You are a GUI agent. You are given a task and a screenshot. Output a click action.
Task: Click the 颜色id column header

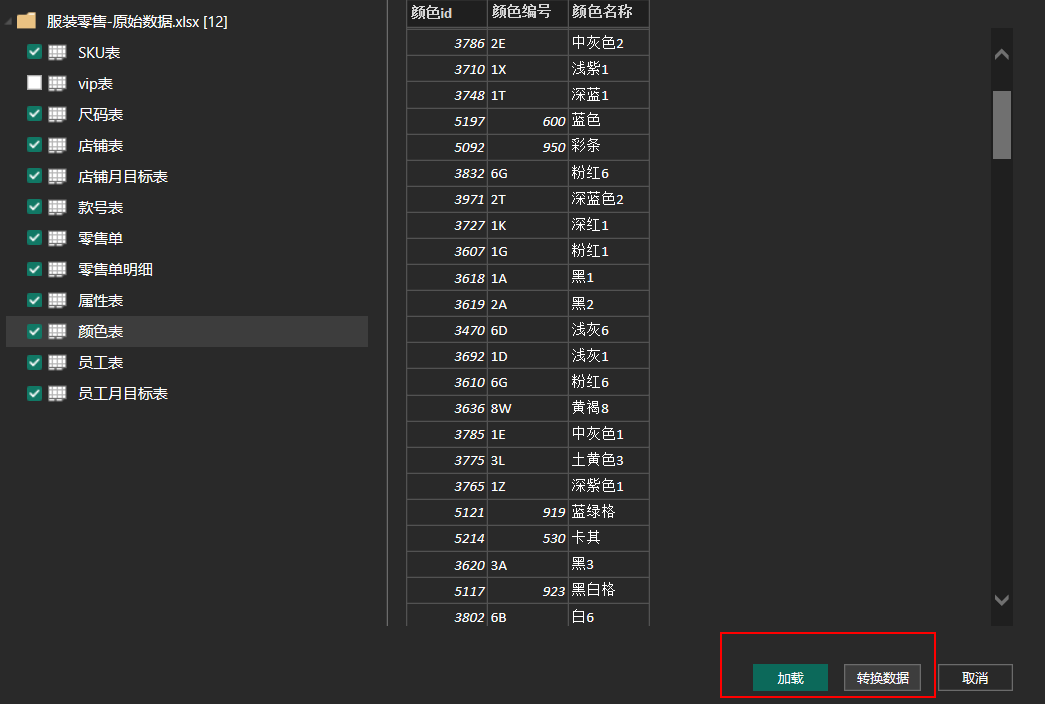coord(447,13)
